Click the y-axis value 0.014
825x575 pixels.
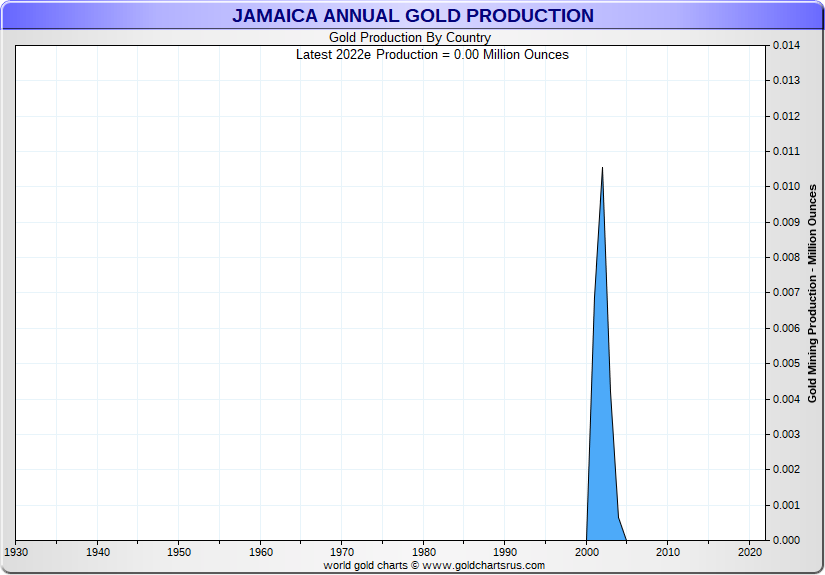pos(786,45)
